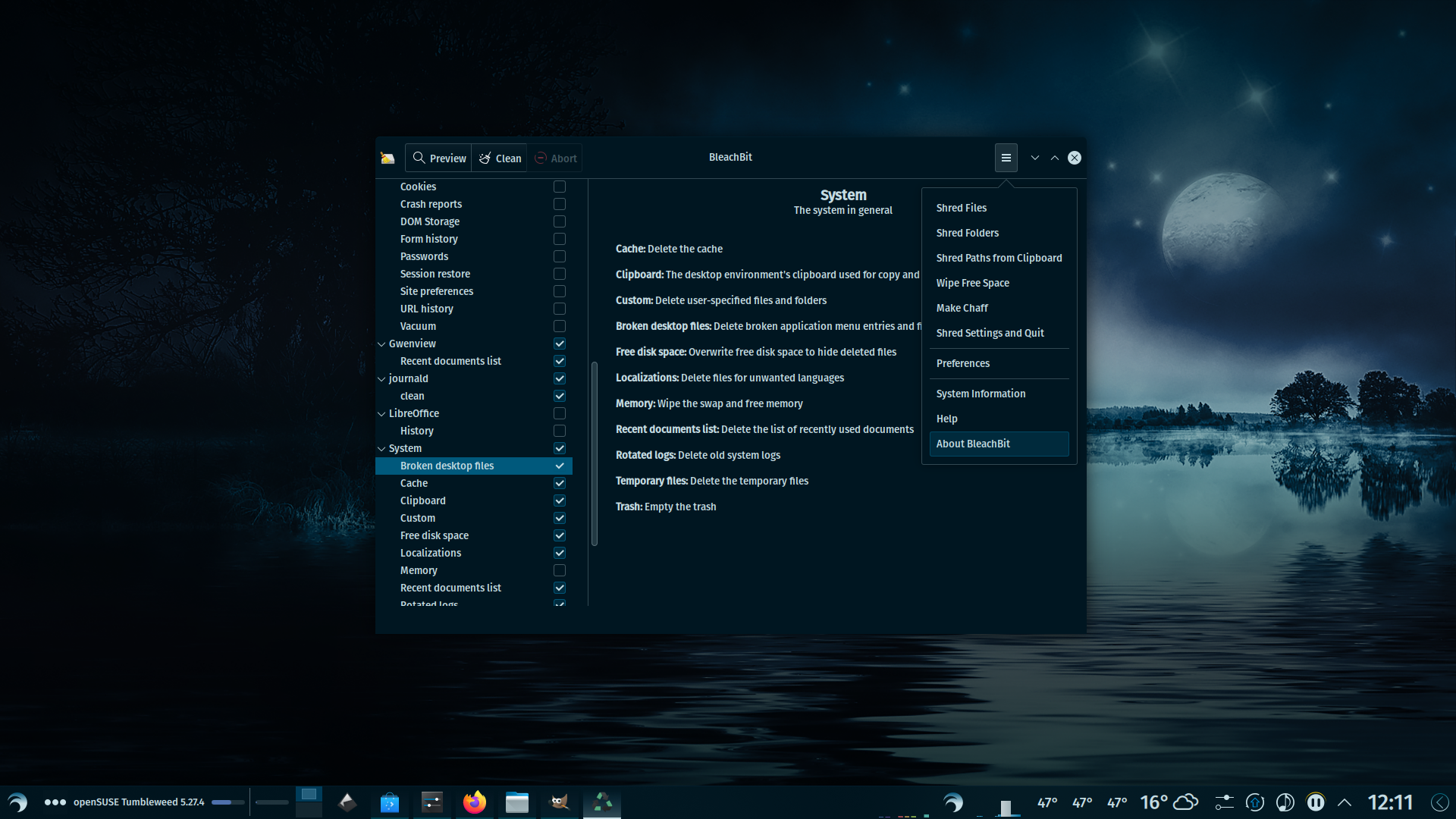Viewport: 1456px width, 819px height.
Task: Open System Settings from the taskbar
Action: 432,802
